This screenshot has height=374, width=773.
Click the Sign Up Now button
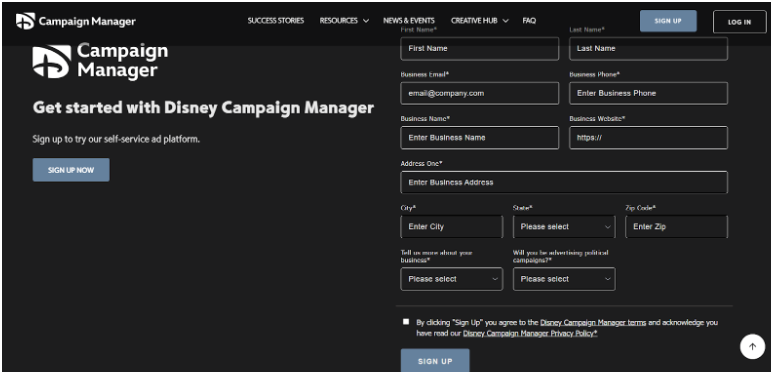71,170
